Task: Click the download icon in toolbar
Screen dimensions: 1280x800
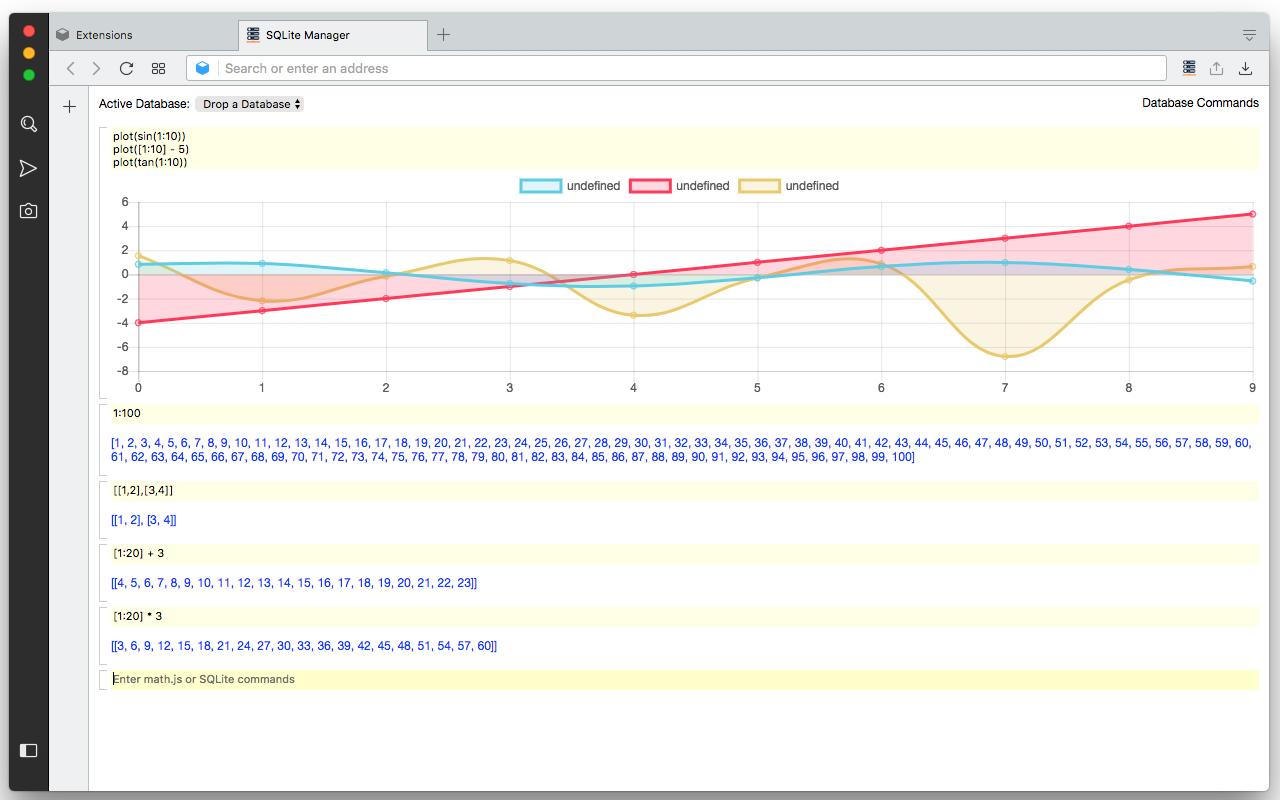Action: [1245, 67]
